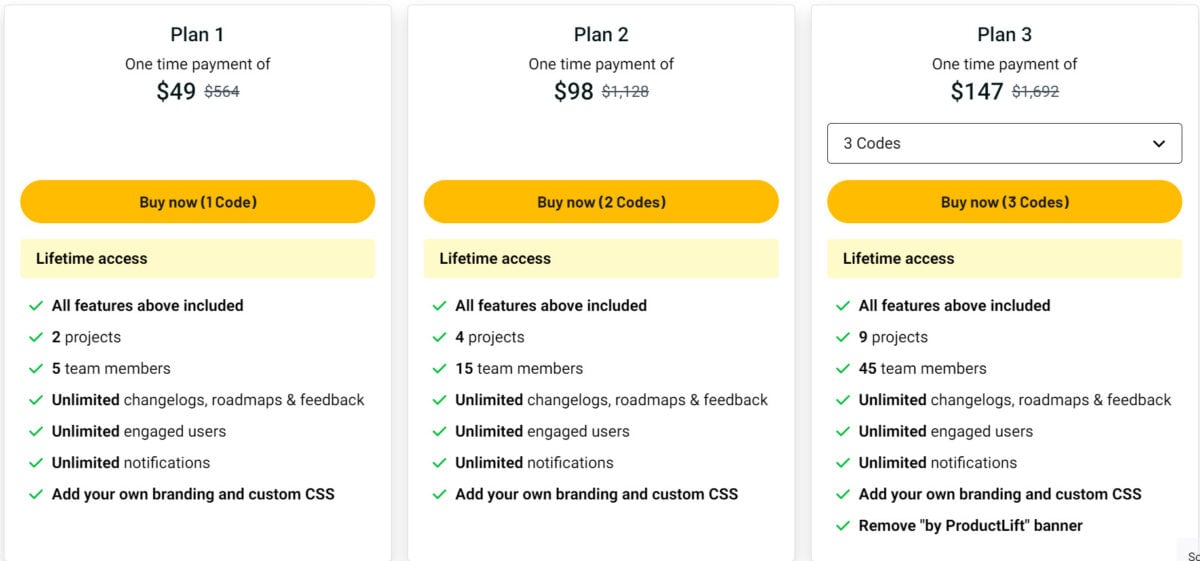The image size is (1200, 561).
Task: Click Buy now (3 Codes) button
Action: pos(1004,202)
